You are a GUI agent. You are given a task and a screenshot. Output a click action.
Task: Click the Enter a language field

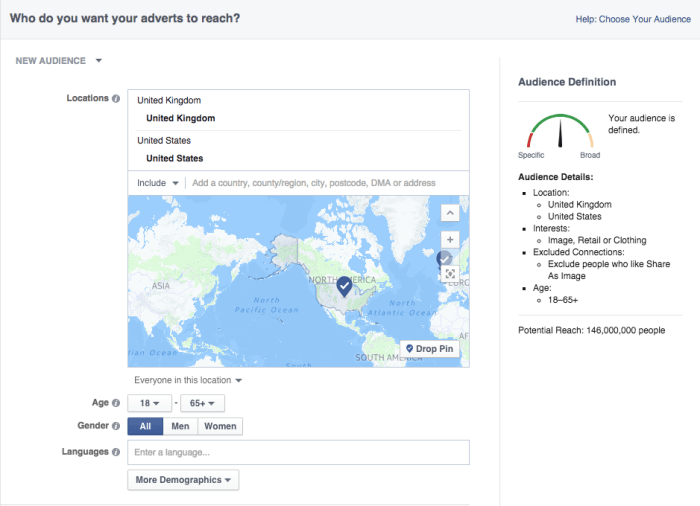pyautogui.click(x=298, y=452)
